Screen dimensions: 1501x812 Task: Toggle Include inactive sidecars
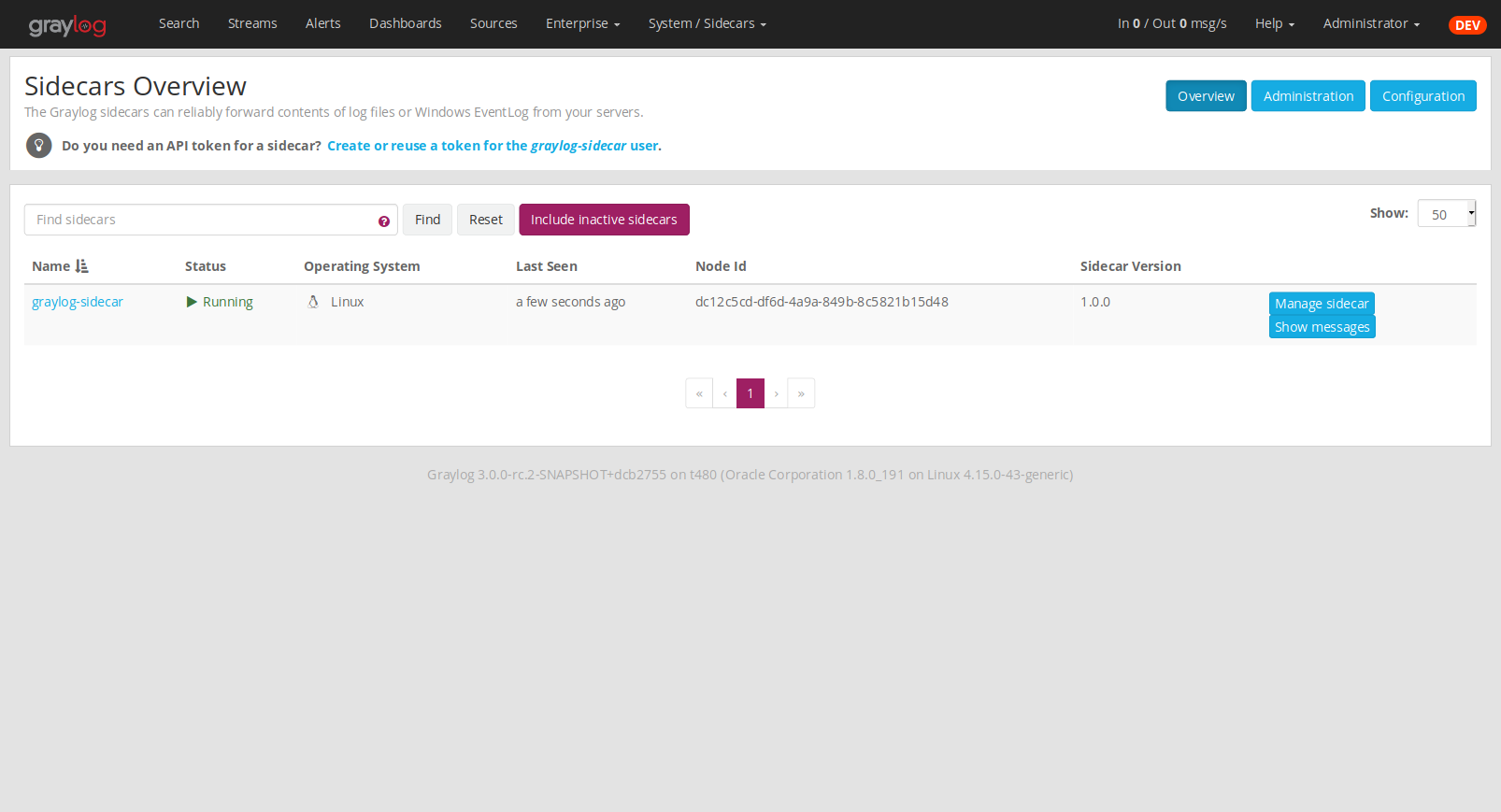pyautogui.click(x=604, y=220)
